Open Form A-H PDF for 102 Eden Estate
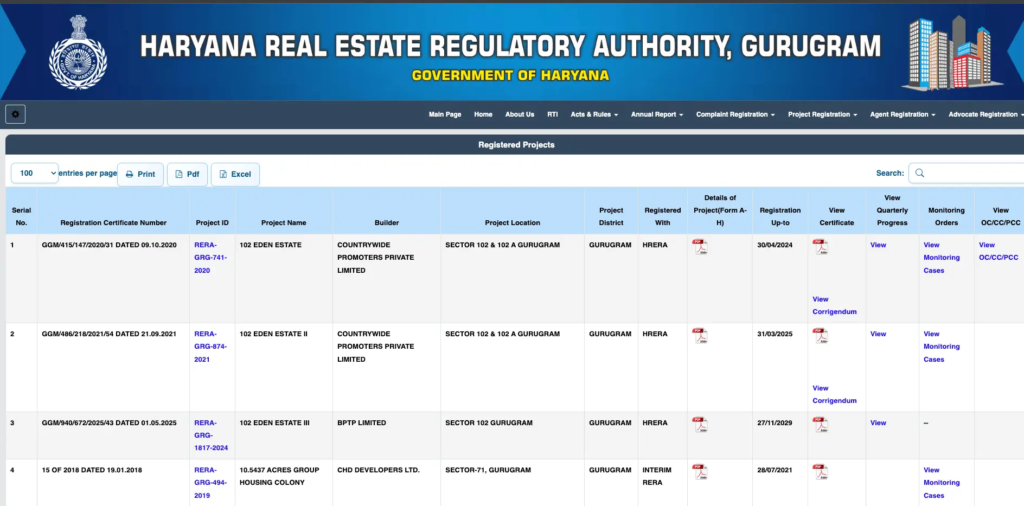The width and height of the screenshot is (1024, 506). point(700,247)
